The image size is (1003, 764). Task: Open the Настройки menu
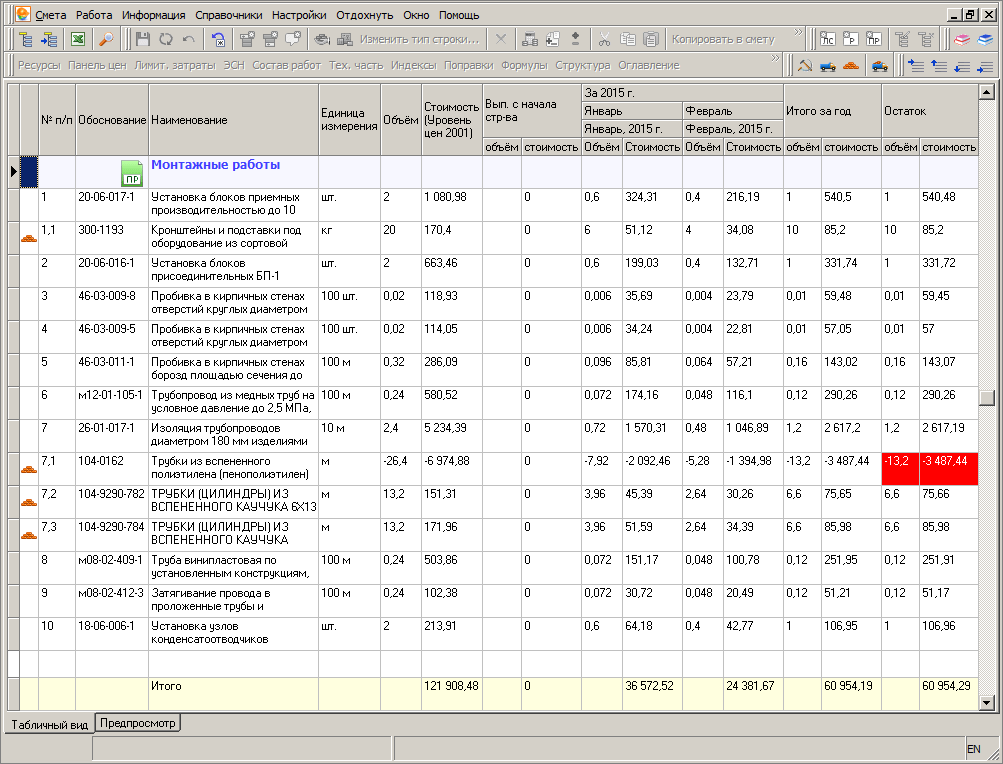point(299,15)
